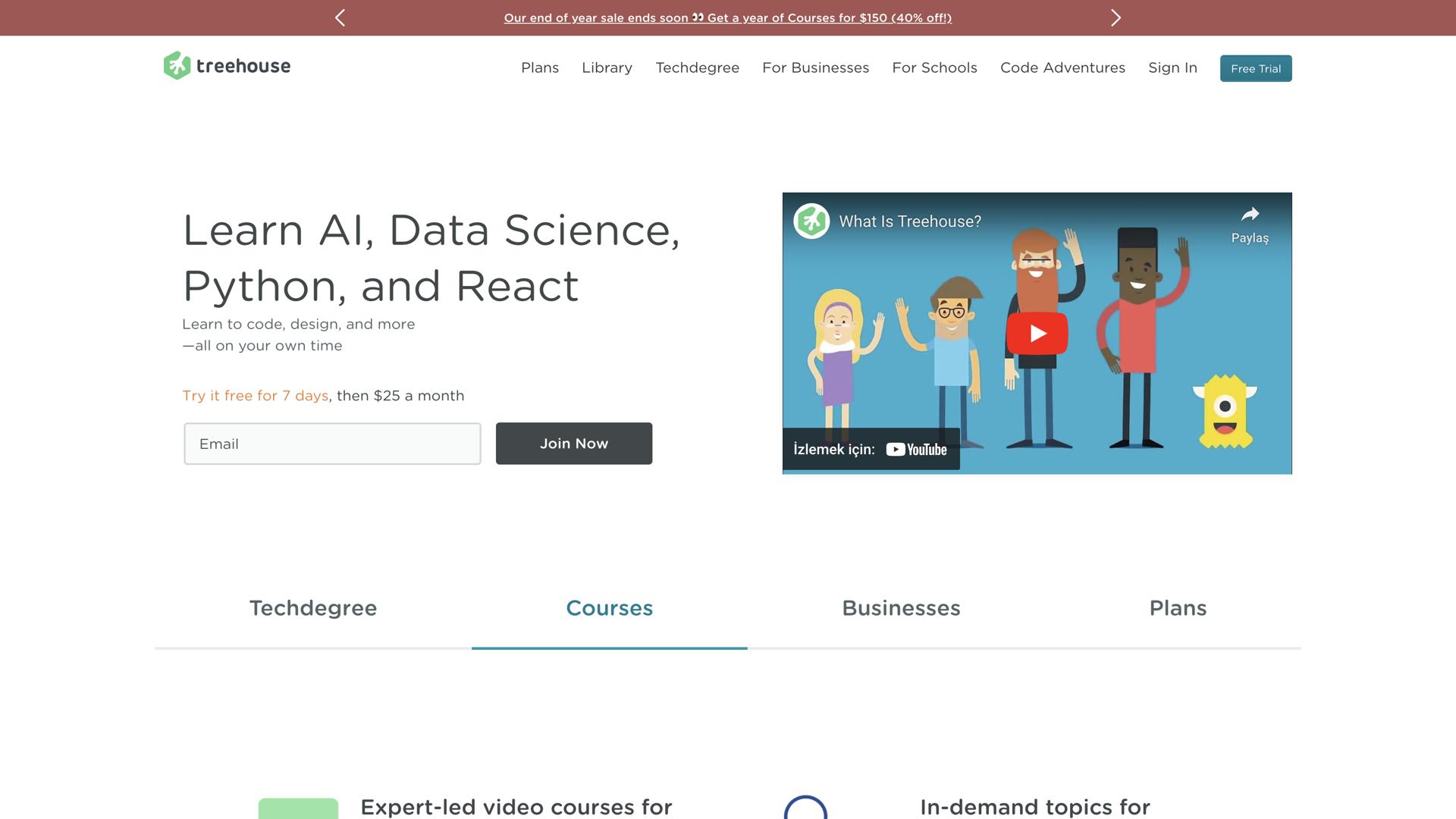Play the What Is Treehouse video
The height and width of the screenshot is (819, 1456).
point(1037,333)
